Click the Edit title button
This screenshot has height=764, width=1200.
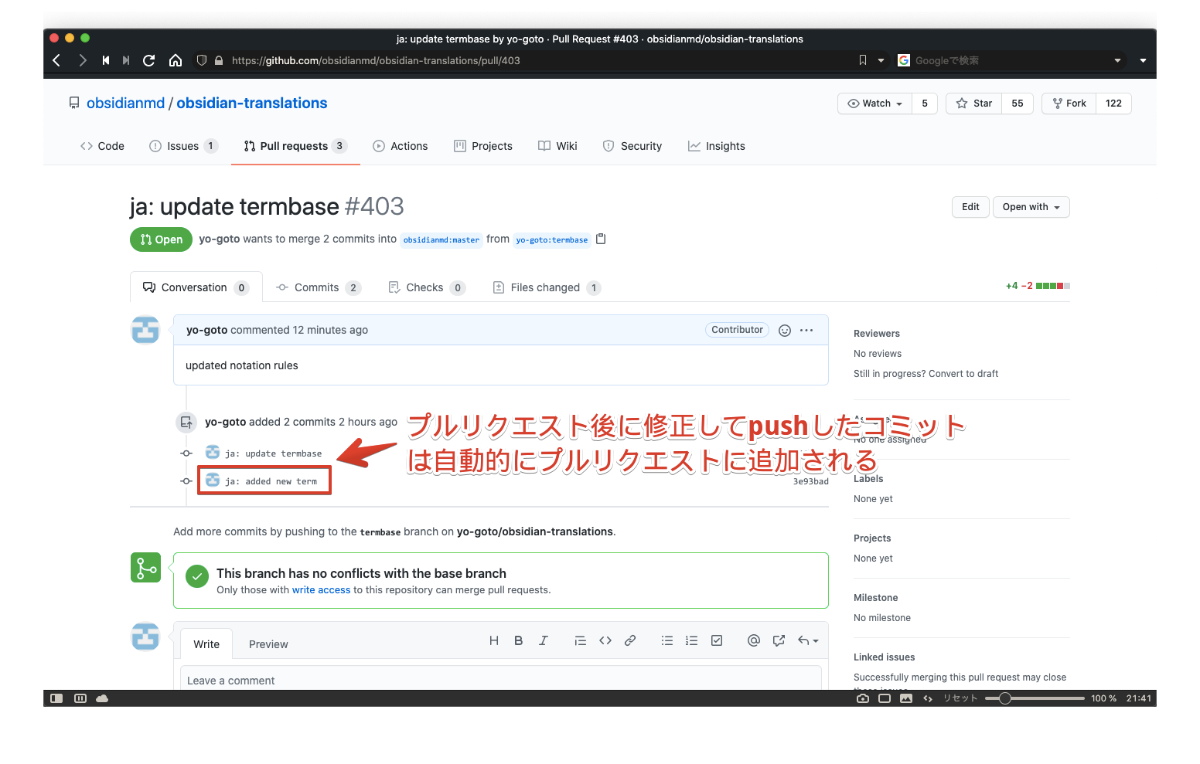click(970, 207)
